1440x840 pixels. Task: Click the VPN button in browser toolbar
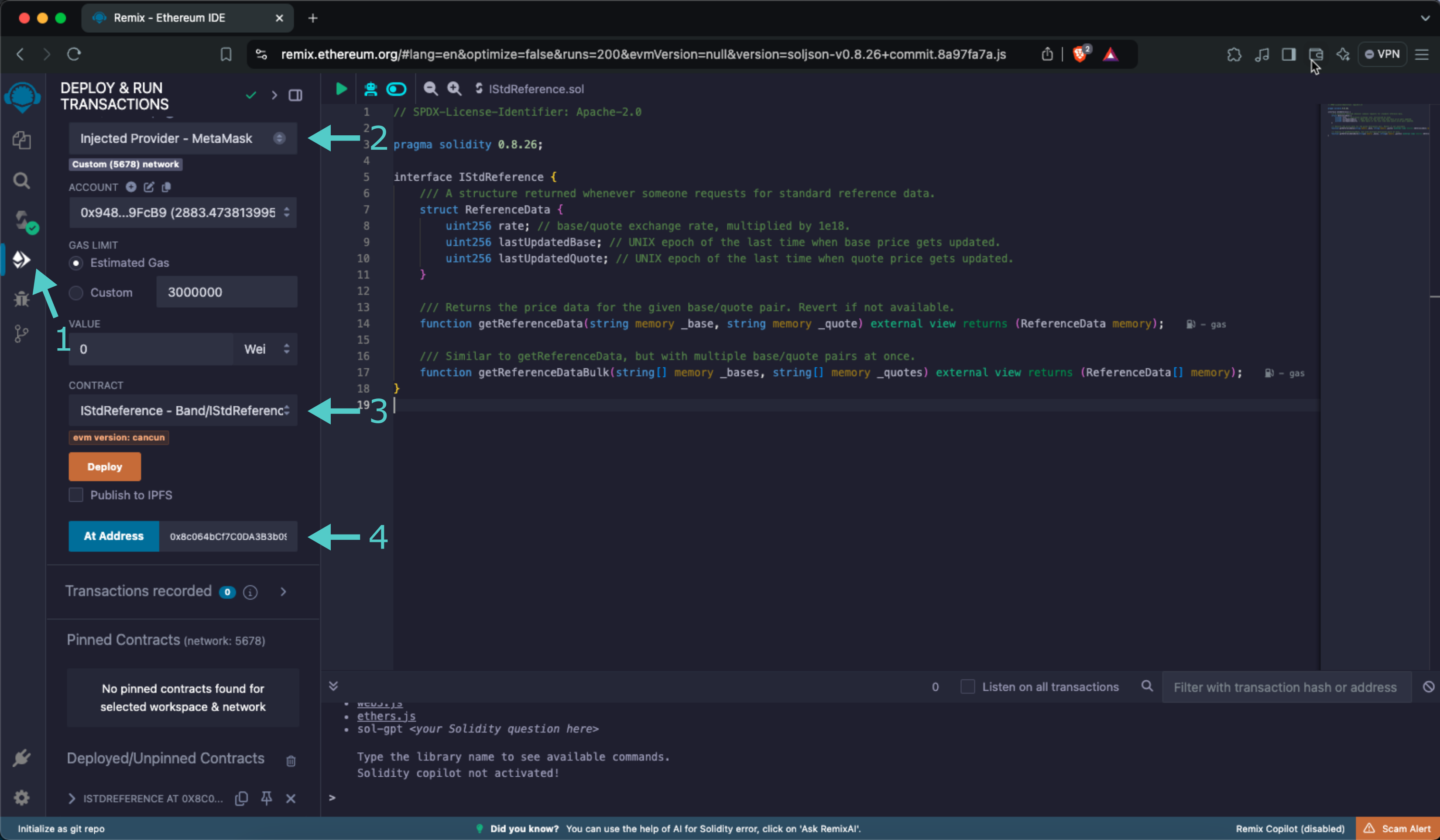(x=1382, y=54)
